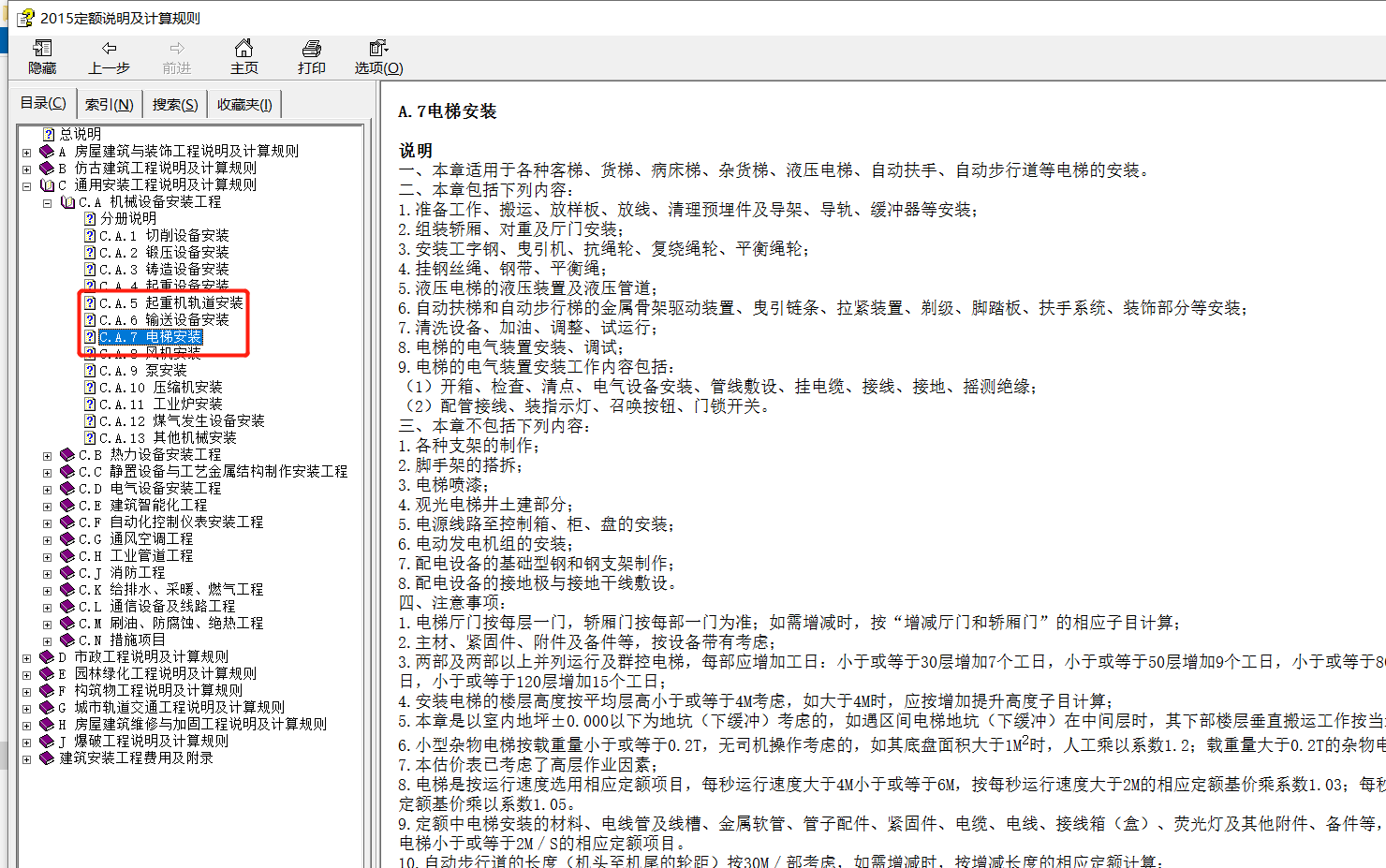
Task: Select the C.H 工业管道工程 entry
Action: point(136,555)
